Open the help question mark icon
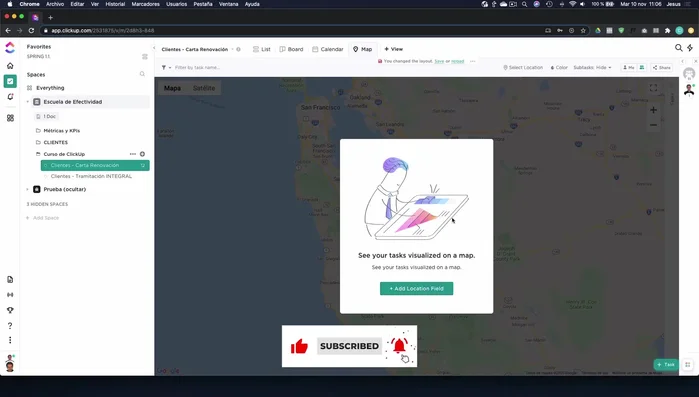Screen dimensions: 699x397 (x=10, y=325)
